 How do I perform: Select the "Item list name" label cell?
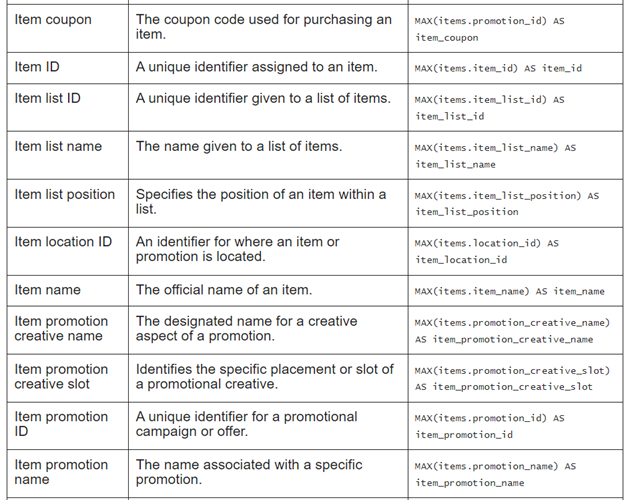[x=58, y=146]
